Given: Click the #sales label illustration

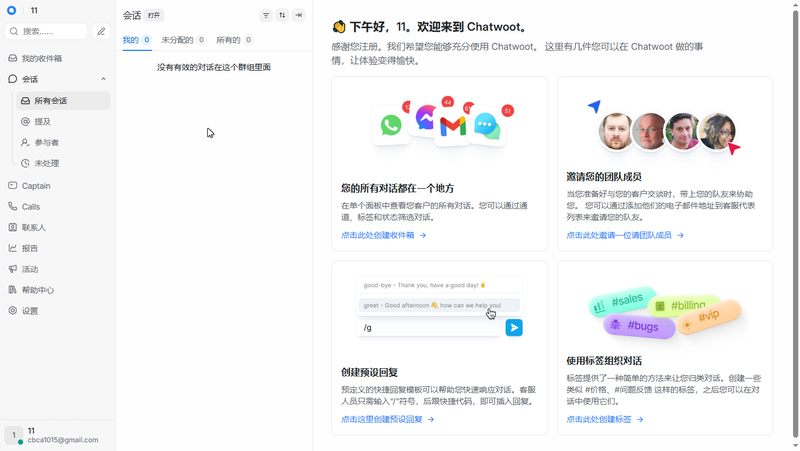Looking at the screenshot, I should tap(622, 301).
